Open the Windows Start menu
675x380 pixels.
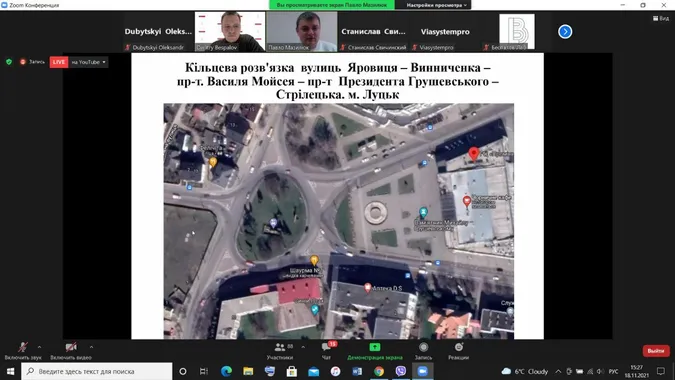click(10, 371)
